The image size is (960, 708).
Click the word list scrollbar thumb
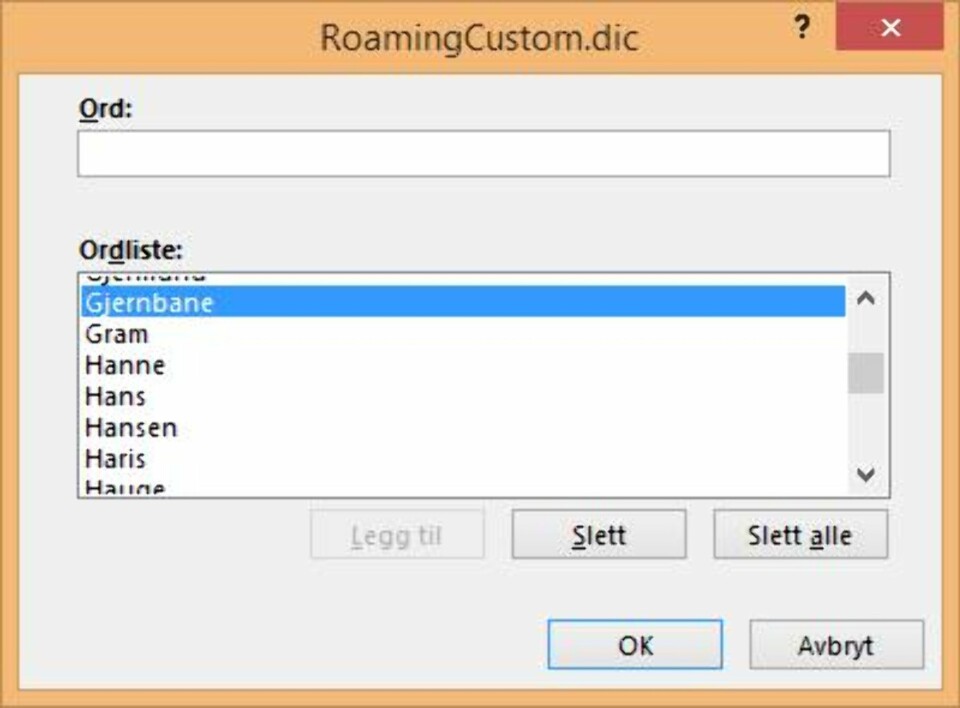[x=866, y=373]
